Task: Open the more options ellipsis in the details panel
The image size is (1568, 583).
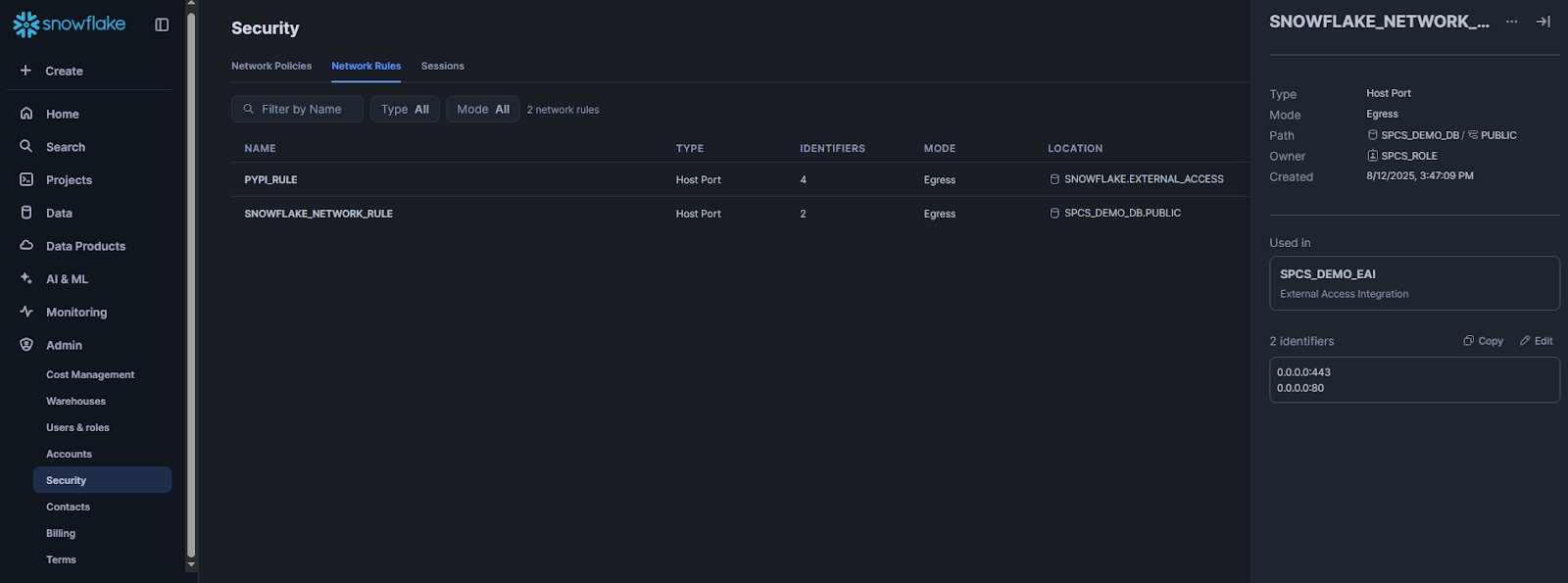Action: [x=1512, y=22]
